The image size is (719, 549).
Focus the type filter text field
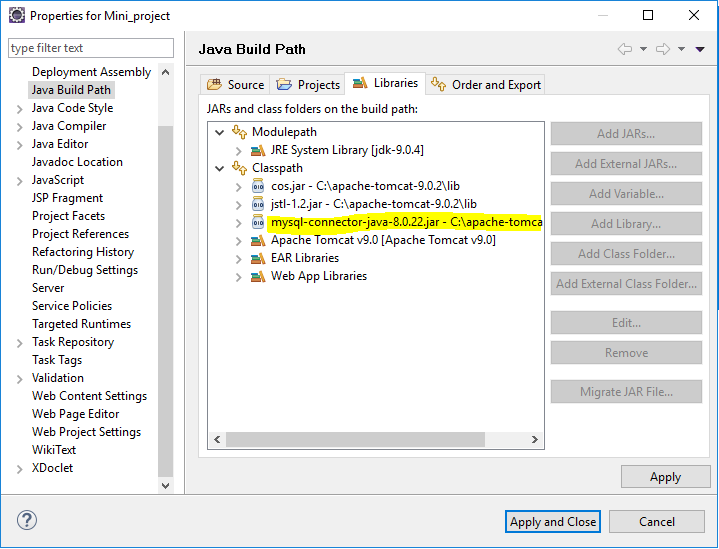click(91, 48)
